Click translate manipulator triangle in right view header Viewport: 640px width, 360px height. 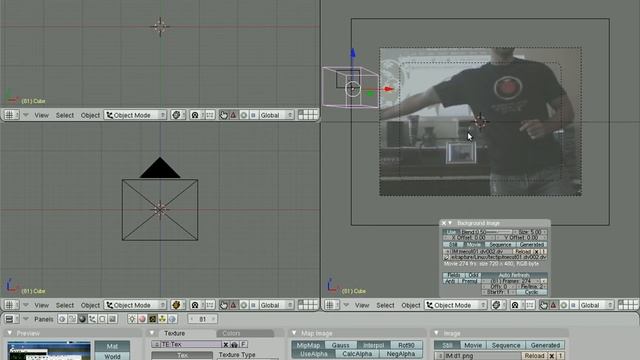(x=554, y=305)
